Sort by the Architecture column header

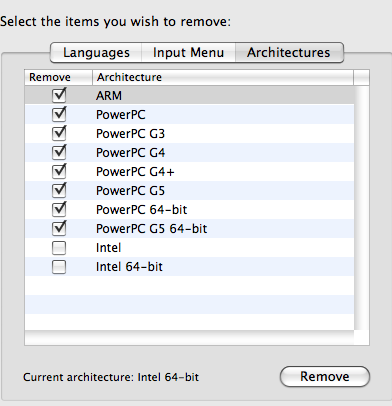pos(223,77)
